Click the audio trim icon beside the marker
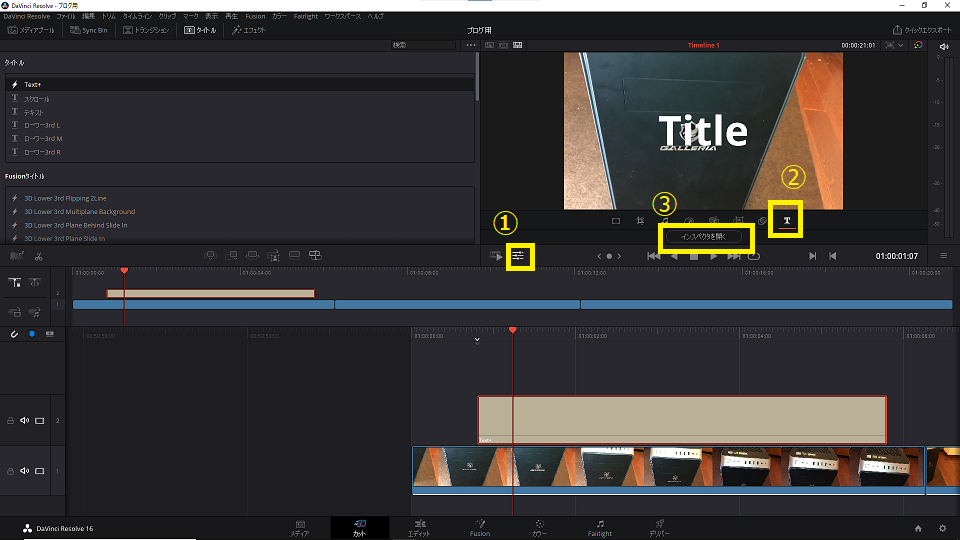This screenshot has width=960, height=540. click(50, 334)
